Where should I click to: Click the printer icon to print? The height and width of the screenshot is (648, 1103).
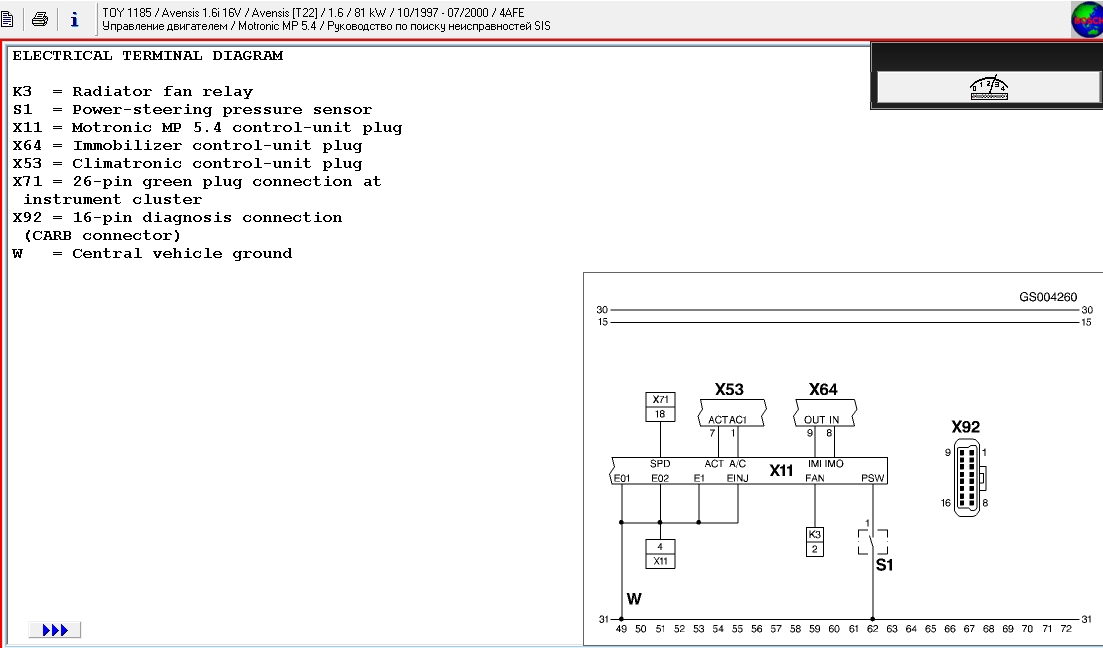40,19
